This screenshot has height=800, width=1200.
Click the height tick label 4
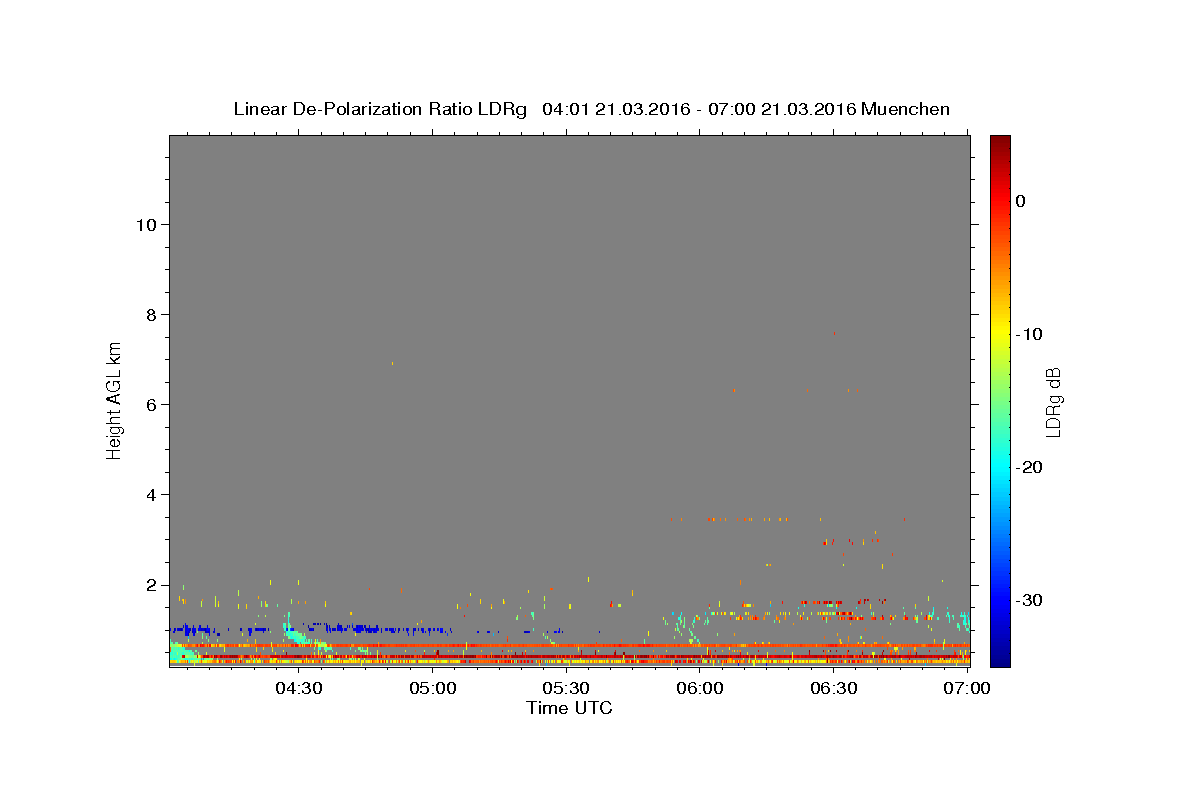[x=153, y=495]
